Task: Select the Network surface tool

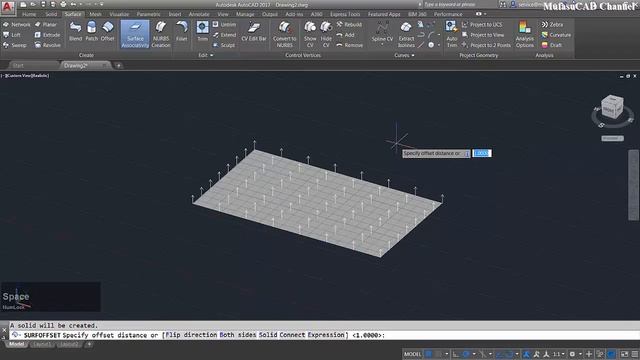Action: (17, 24)
